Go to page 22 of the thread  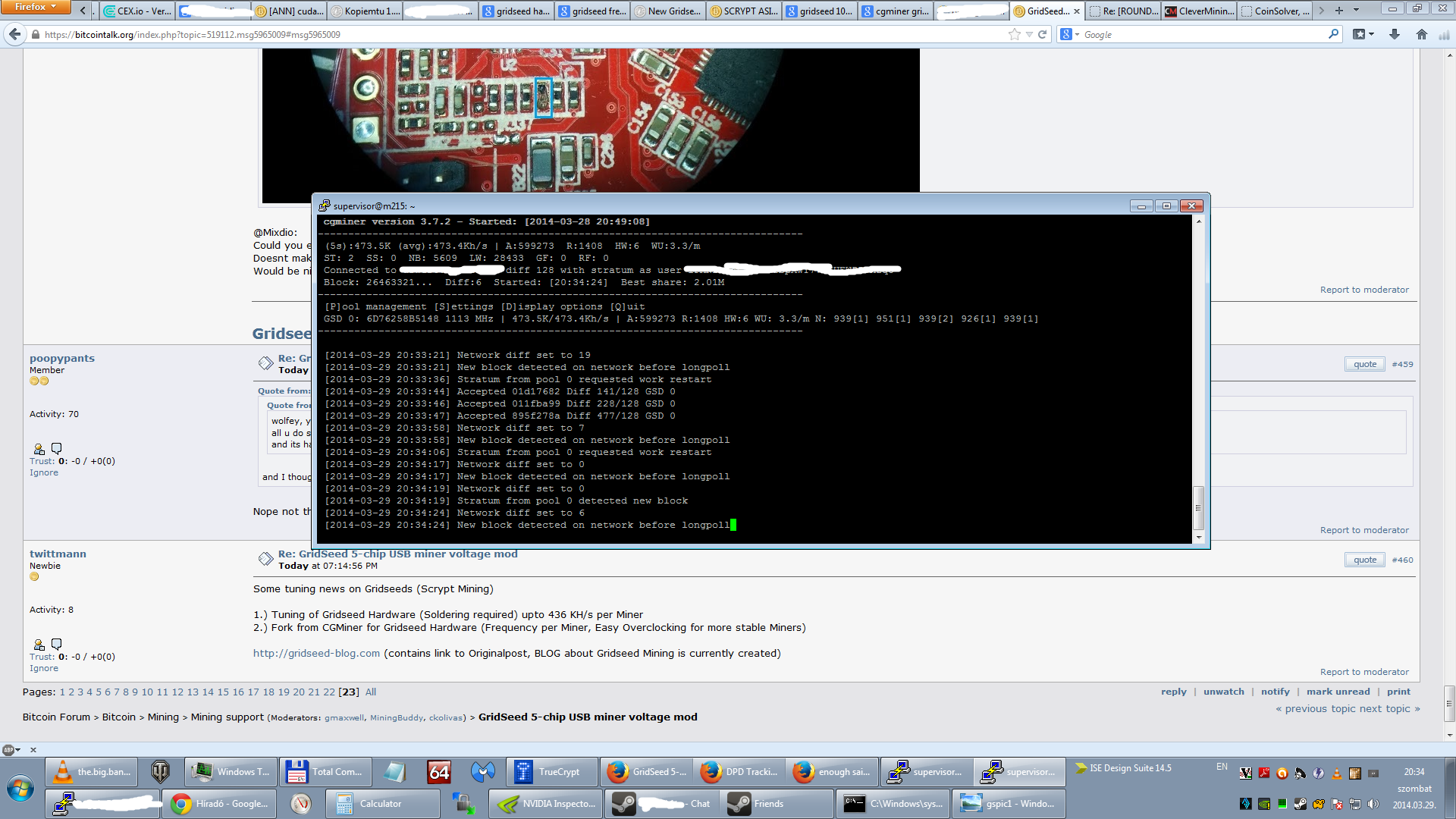click(329, 692)
